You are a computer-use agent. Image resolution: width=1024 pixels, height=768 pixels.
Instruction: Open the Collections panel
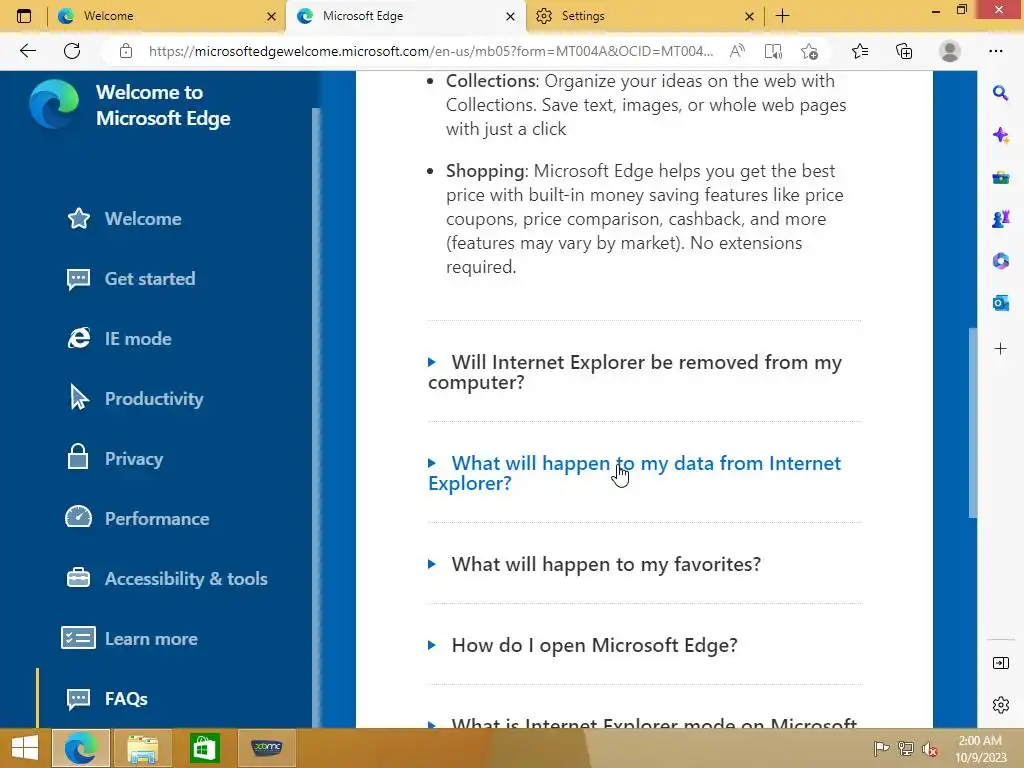coord(904,51)
